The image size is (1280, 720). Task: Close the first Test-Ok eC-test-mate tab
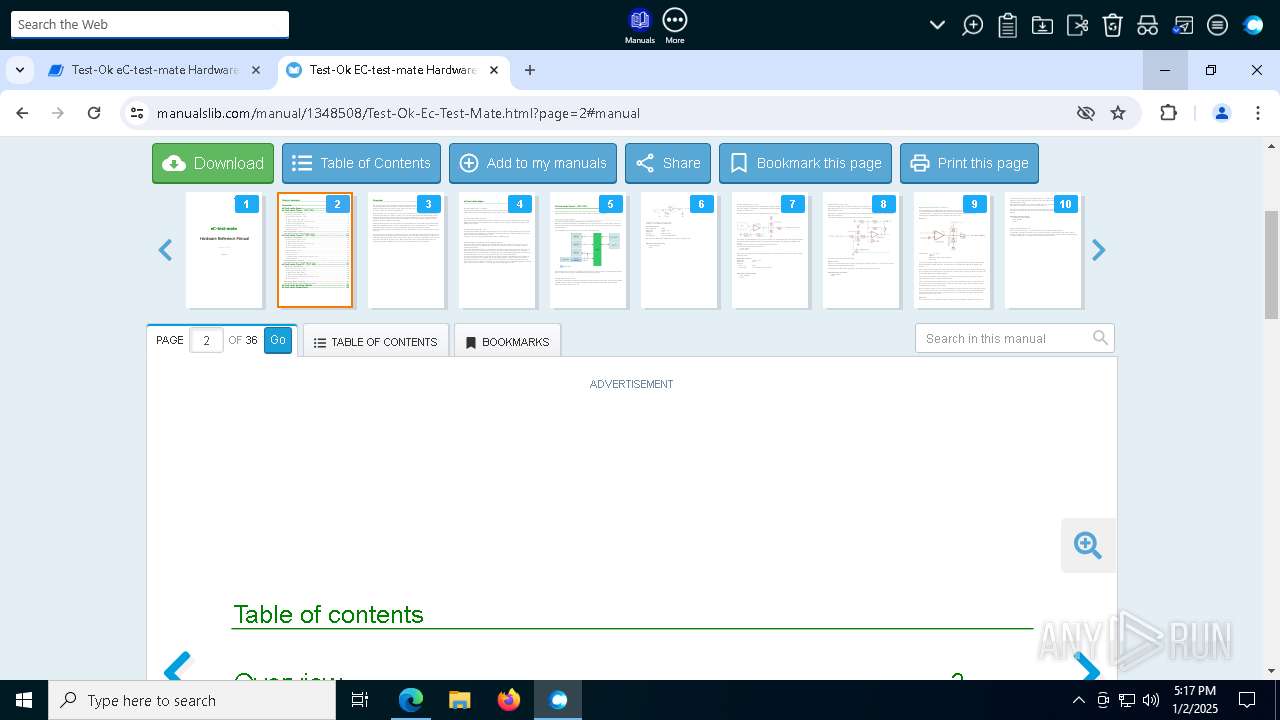256,70
